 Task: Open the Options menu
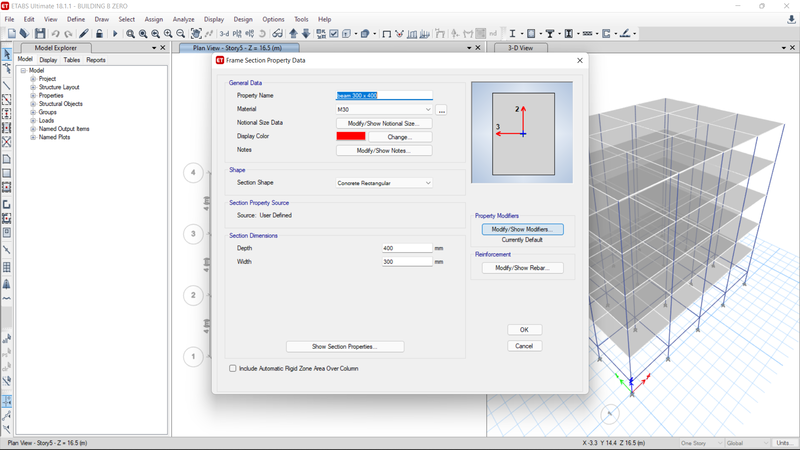[x=273, y=19]
